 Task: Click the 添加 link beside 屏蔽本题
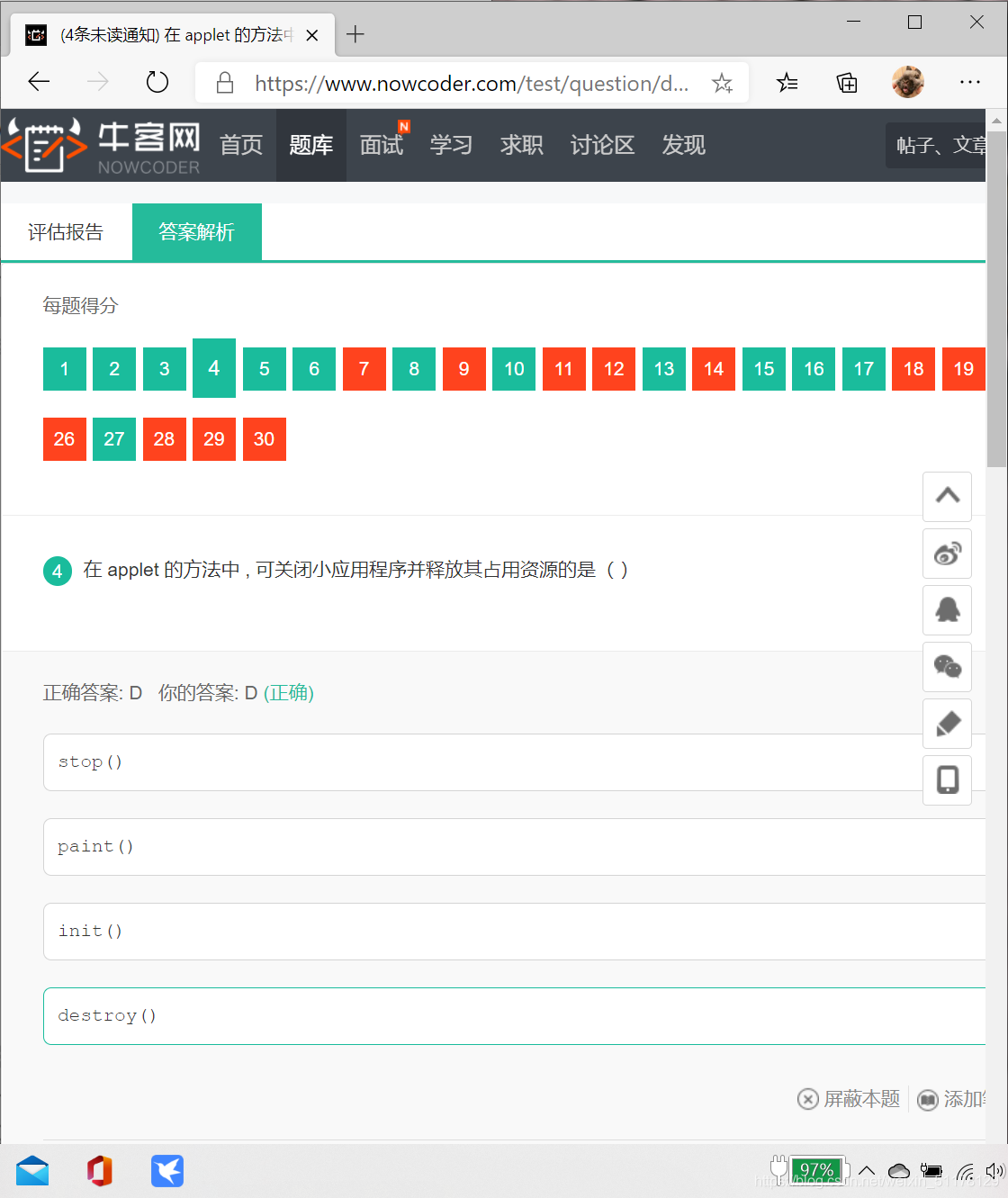pyautogui.click(x=951, y=1099)
